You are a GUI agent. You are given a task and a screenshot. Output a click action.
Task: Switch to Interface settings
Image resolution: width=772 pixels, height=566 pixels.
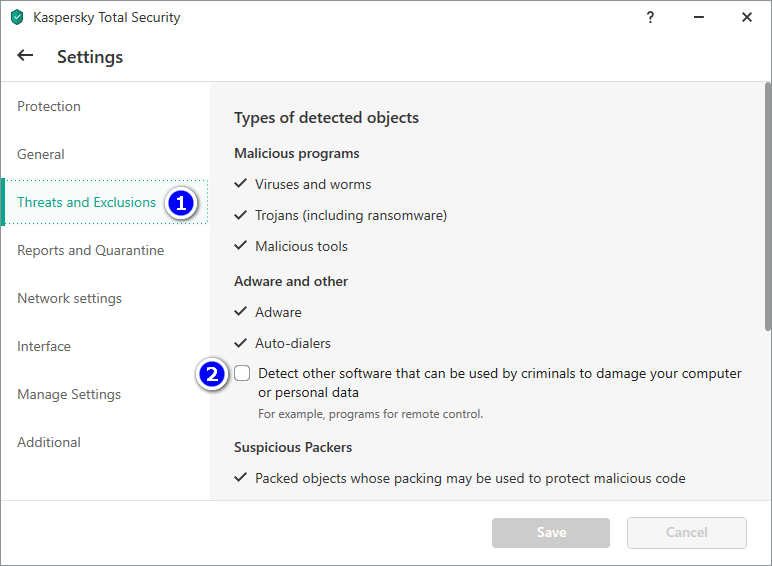pos(44,346)
